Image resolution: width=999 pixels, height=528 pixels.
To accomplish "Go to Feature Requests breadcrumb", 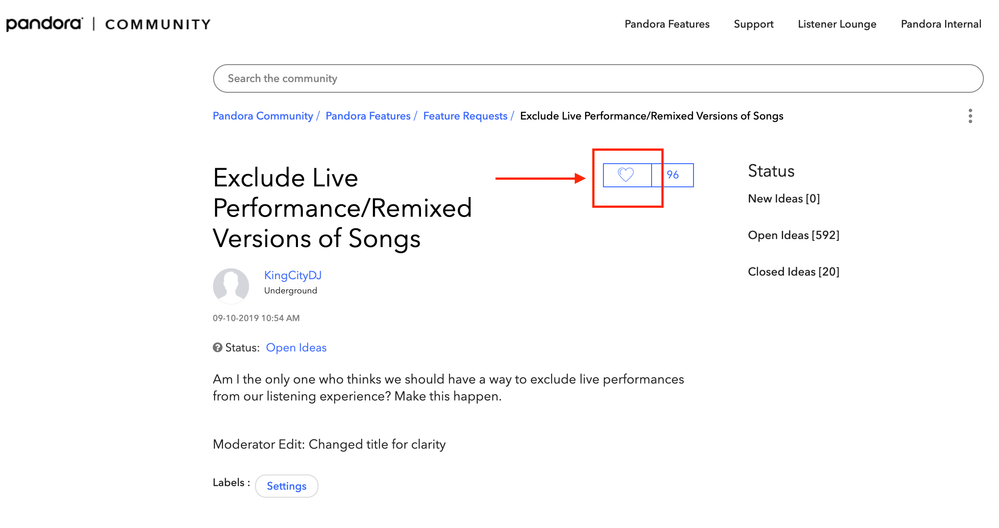I will pyautogui.click(x=465, y=116).
